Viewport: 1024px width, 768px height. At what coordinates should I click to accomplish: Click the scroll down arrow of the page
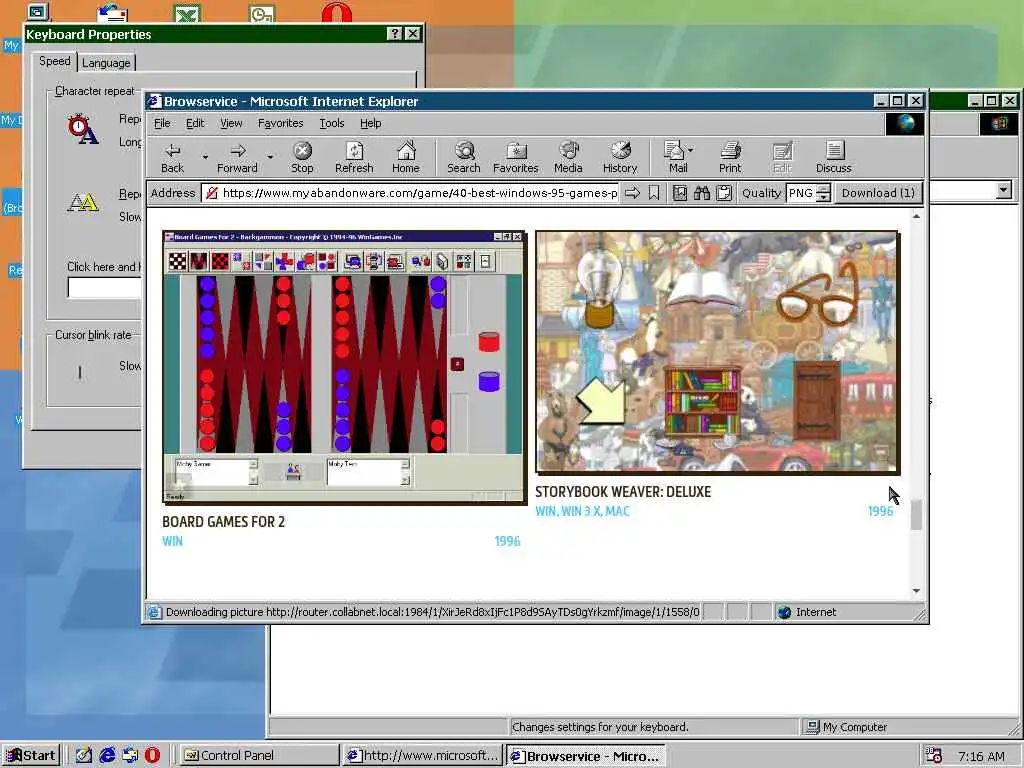pyautogui.click(x=916, y=590)
